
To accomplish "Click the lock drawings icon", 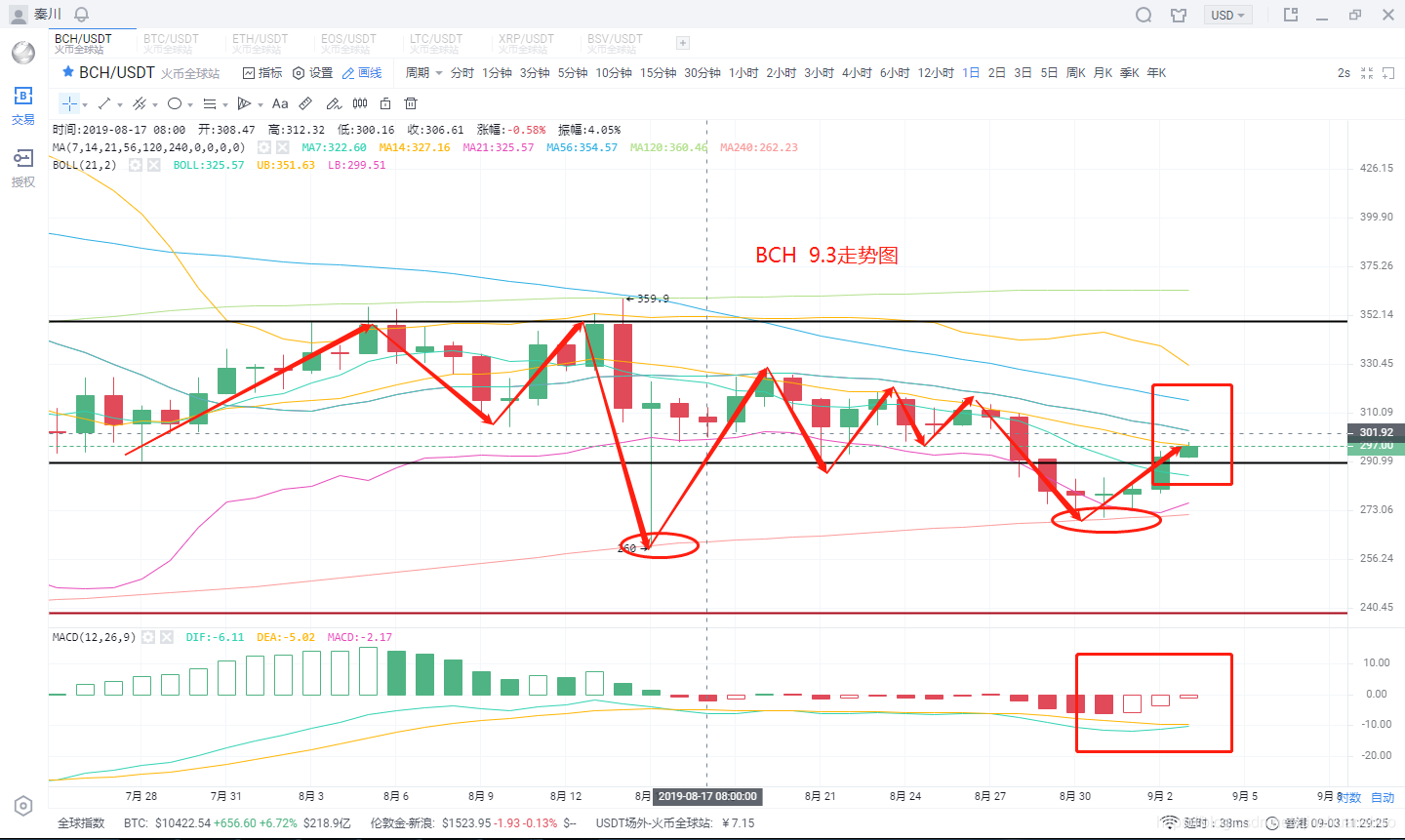I will [385, 103].
